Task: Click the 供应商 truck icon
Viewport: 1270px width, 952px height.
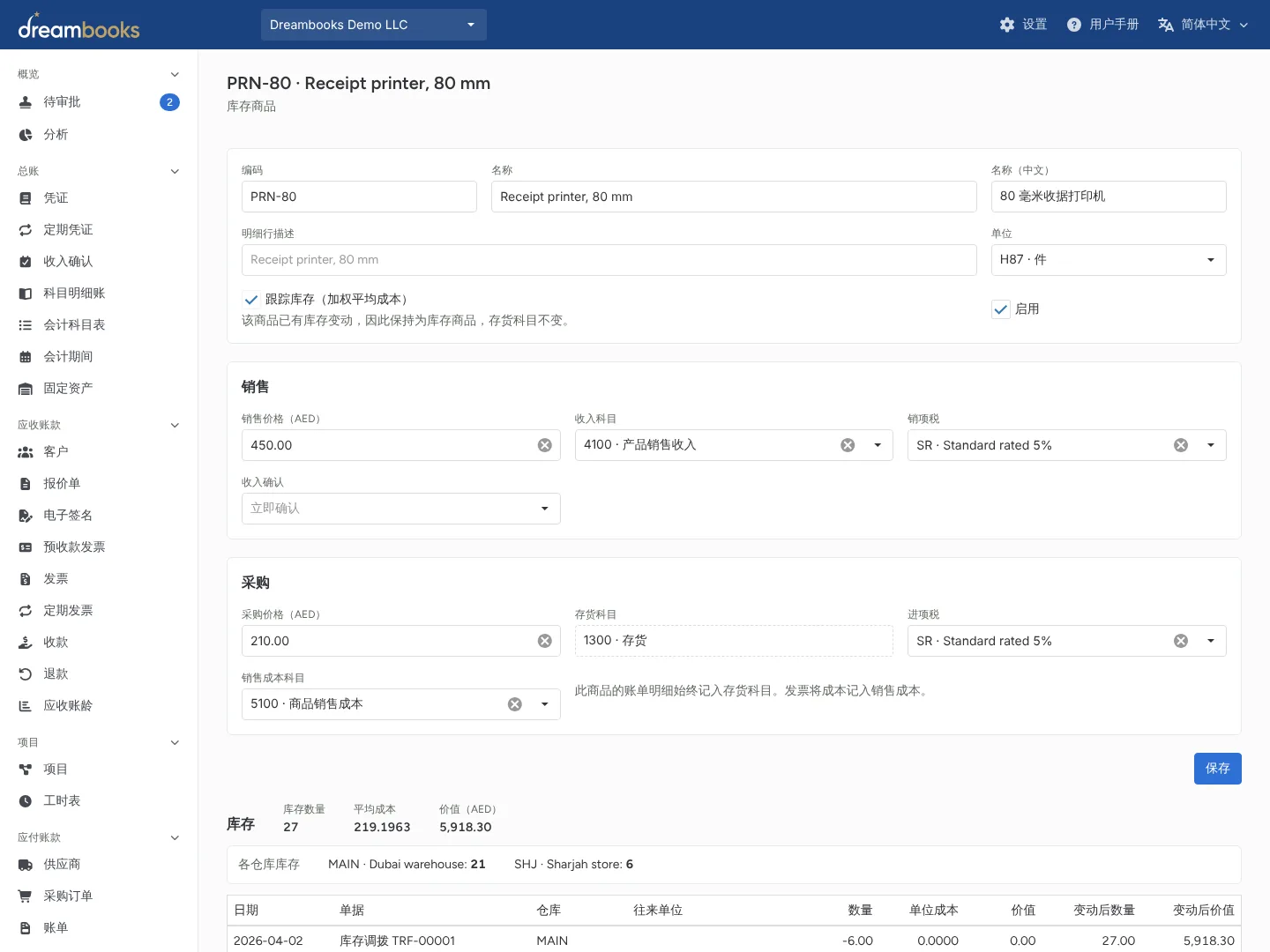Action: [26, 865]
